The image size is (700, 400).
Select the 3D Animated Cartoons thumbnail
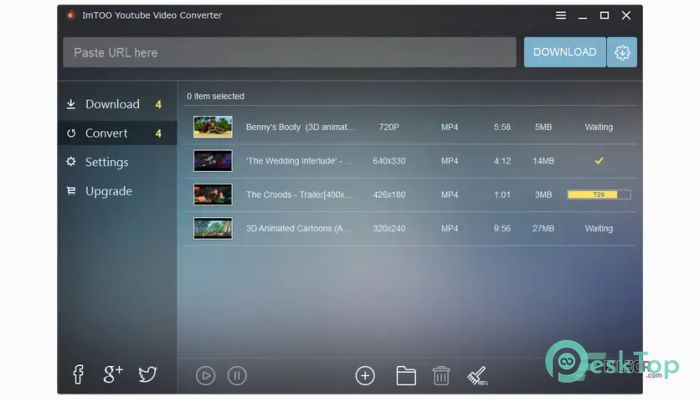pos(213,228)
